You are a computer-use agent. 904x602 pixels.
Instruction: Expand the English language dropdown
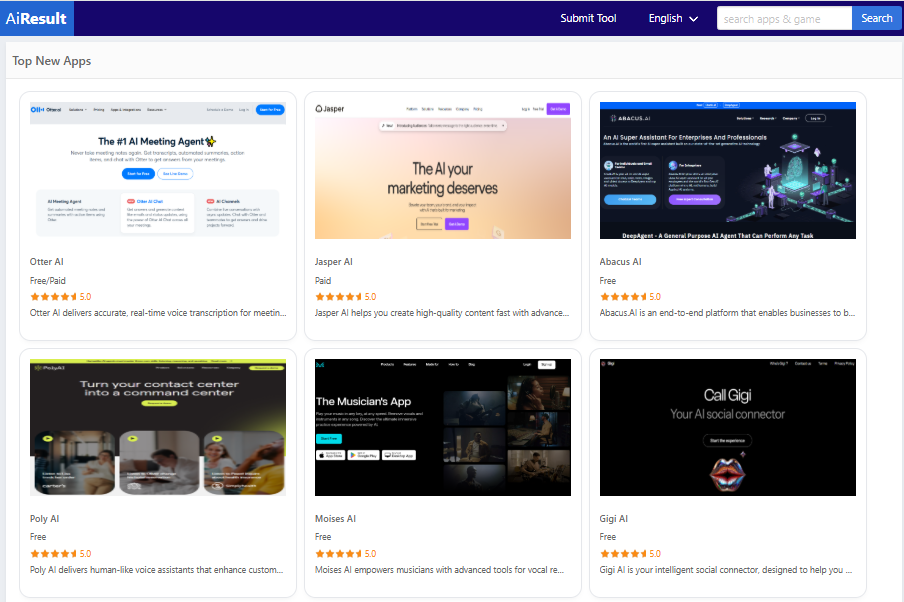pos(673,18)
